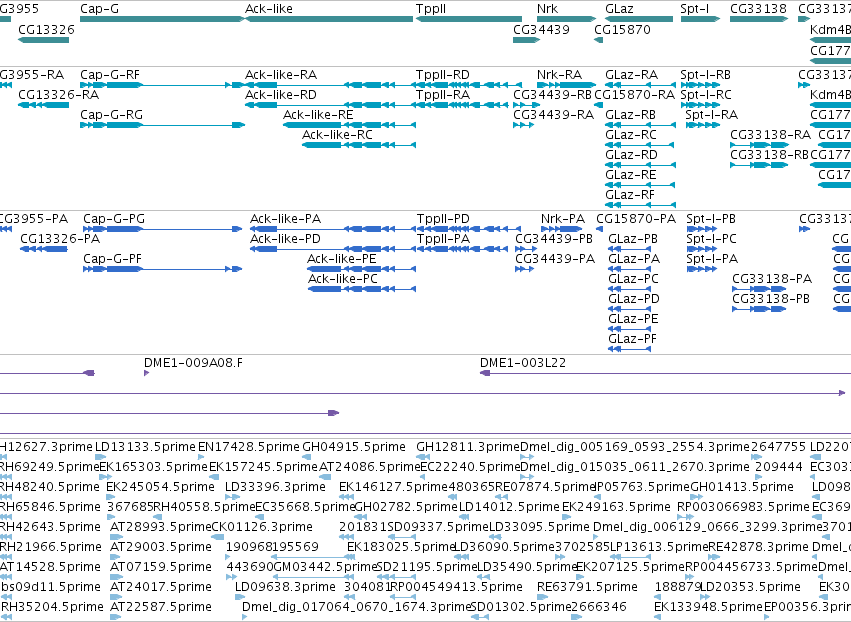Select transcript Cap-G-RF
The width and height of the screenshot is (851, 622).
pyautogui.click(x=162, y=85)
